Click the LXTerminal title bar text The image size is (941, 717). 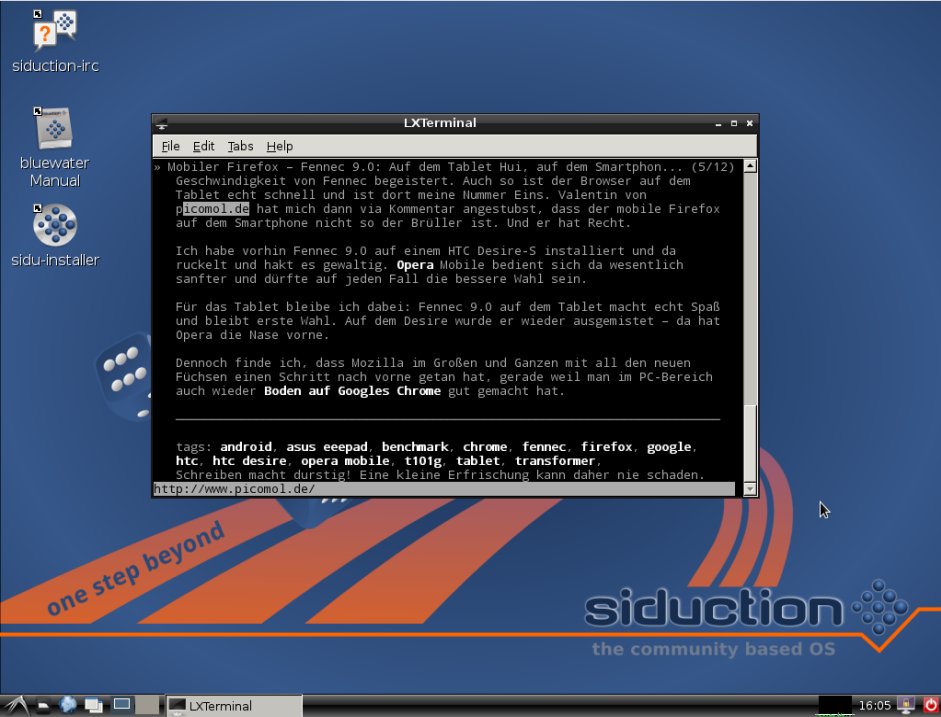[440, 123]
